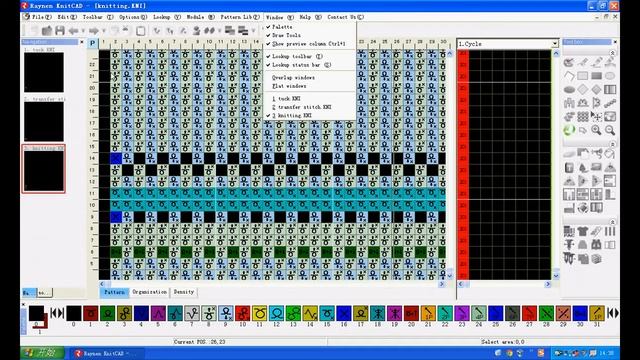This screenshot has width=640, height=360.
Task: Select the filled rectangle drawing tool
Action: tap(596, 76)
